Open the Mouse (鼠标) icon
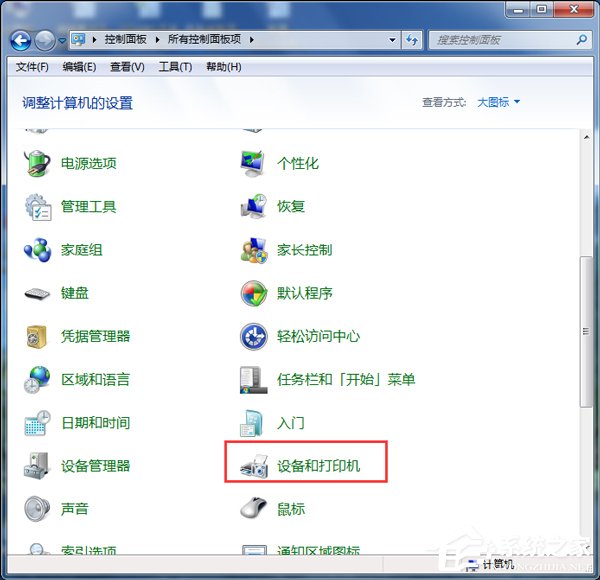 [254, 509]
